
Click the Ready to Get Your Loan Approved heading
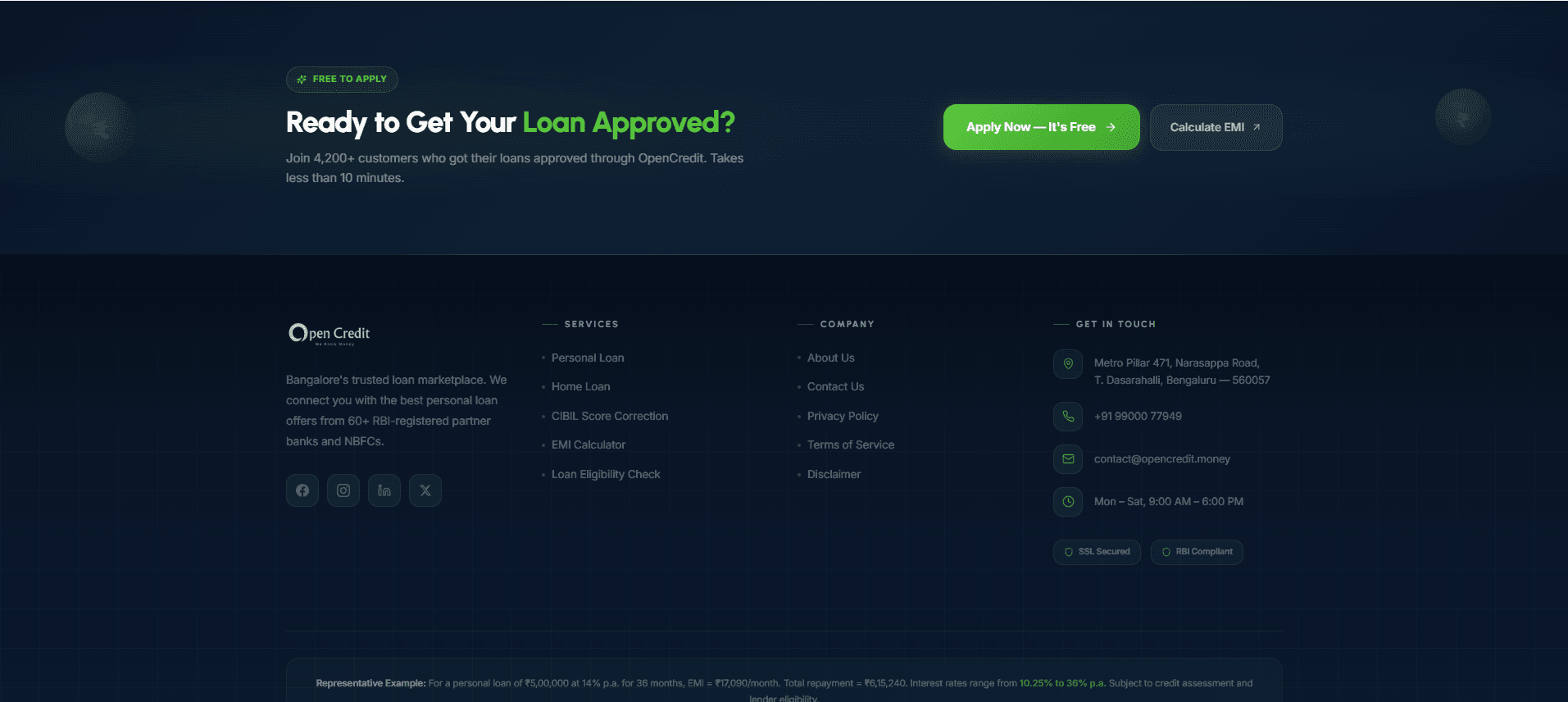511,123
